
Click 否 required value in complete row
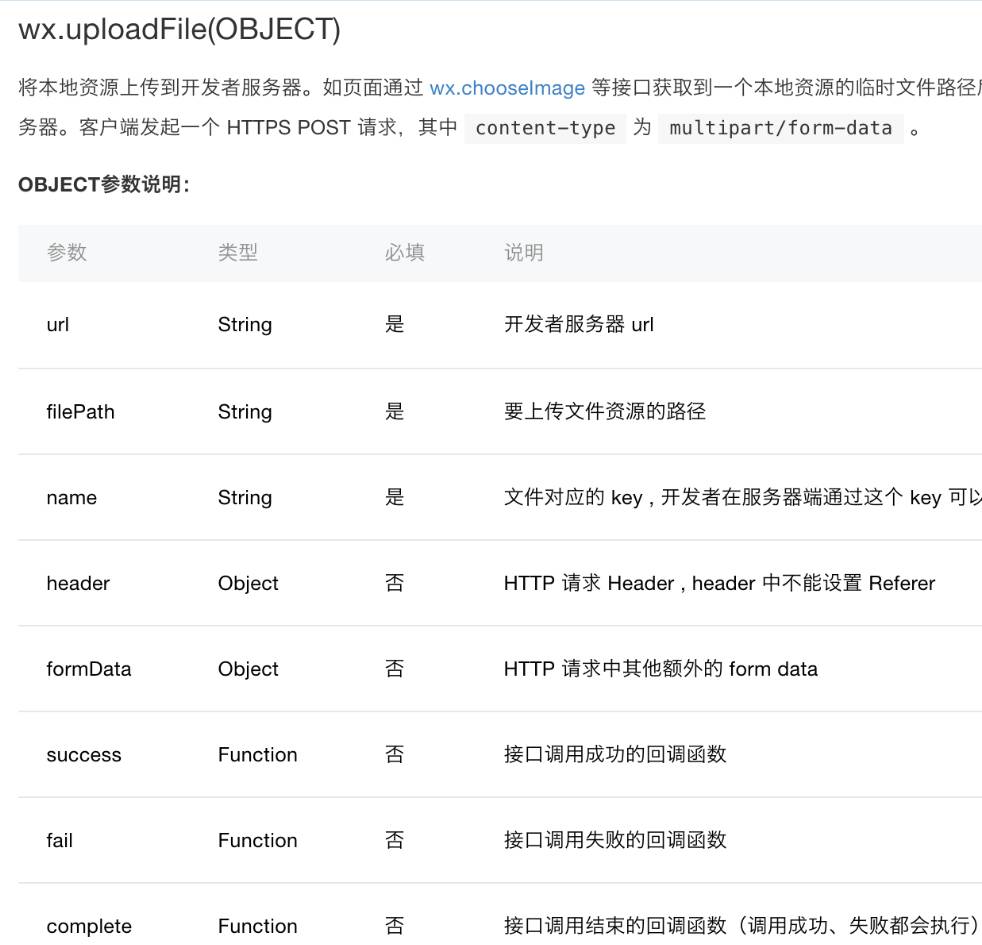point(395,925)
